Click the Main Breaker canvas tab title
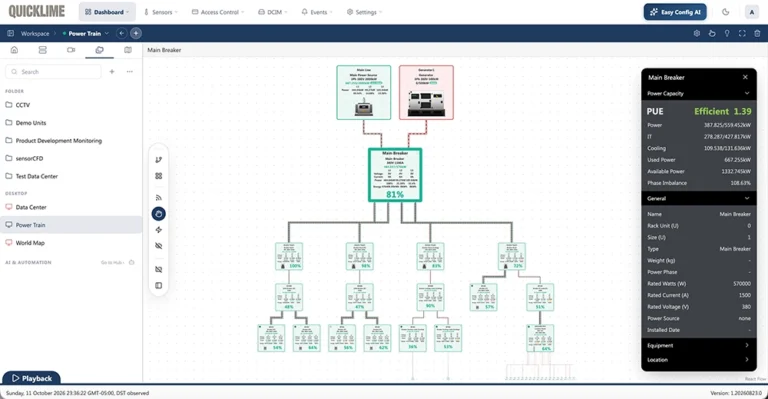This screenshot has width=768, height=399. (164, 50)
